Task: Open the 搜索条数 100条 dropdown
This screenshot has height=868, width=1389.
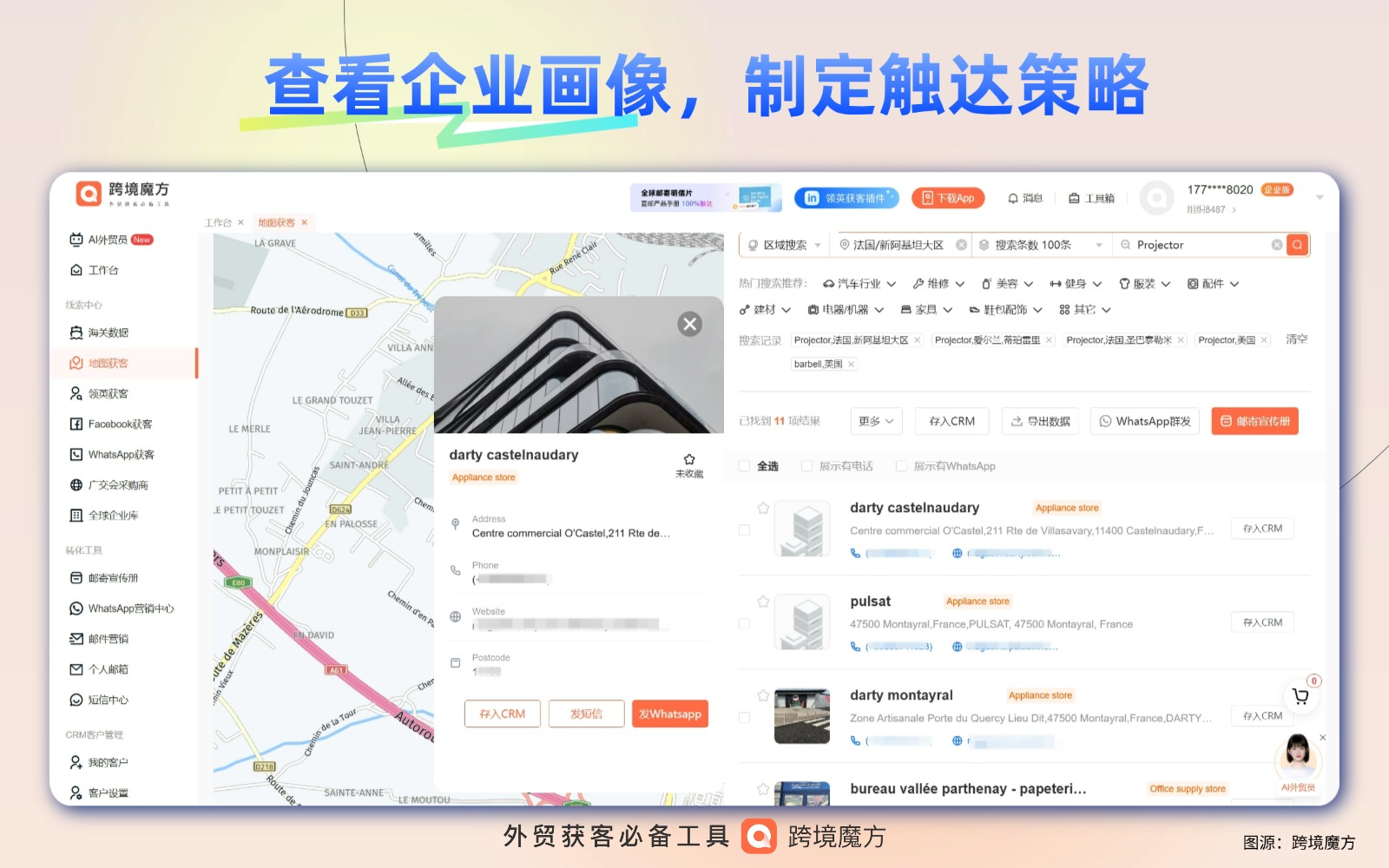Action: point(1041,245)
